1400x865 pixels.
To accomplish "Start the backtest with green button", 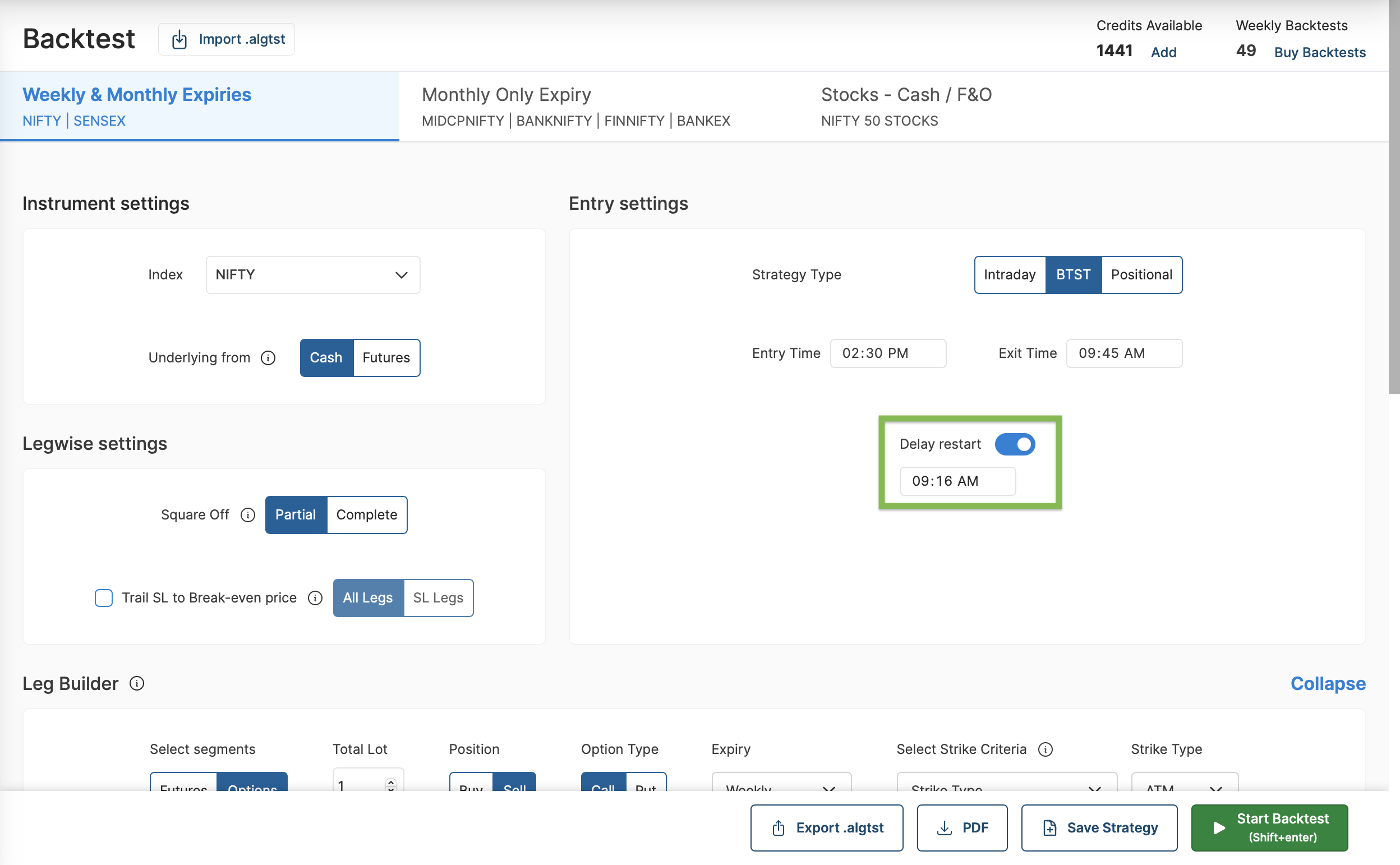I will pyautogui.click(x=1270, y=828).
